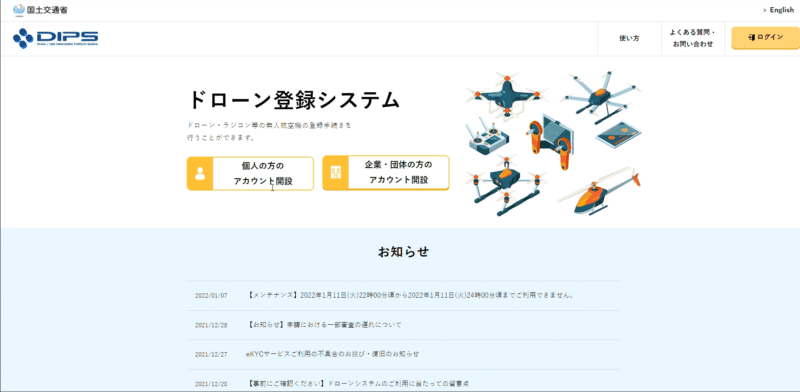Click the drones illustration image
Viewport: 800px width, 392px height.
point(554,143)
